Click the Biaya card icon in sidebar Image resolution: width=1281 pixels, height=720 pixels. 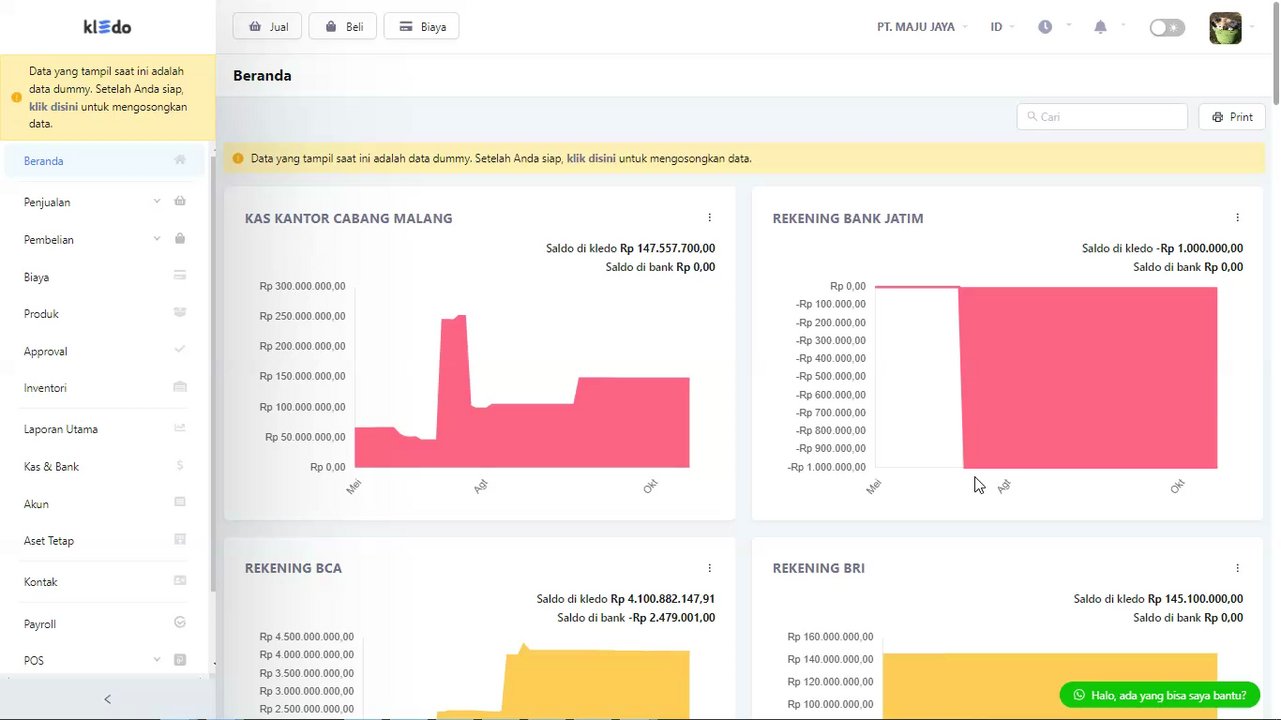(180, 276)
